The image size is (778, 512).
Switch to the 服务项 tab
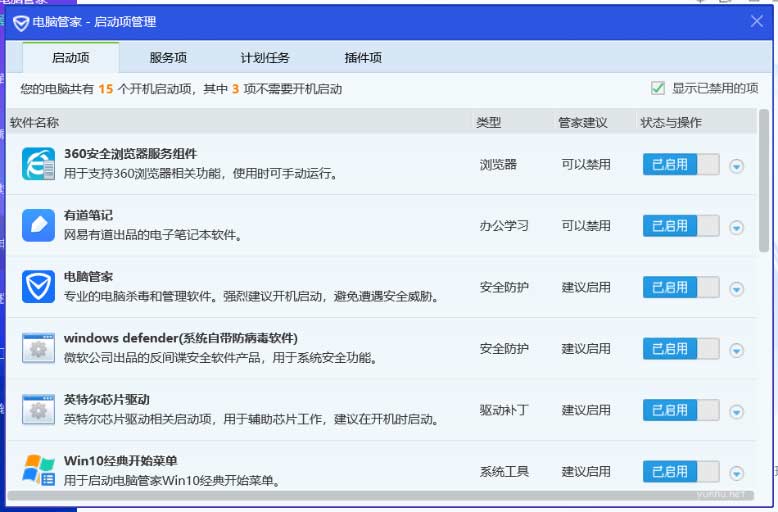pos(168,58)
